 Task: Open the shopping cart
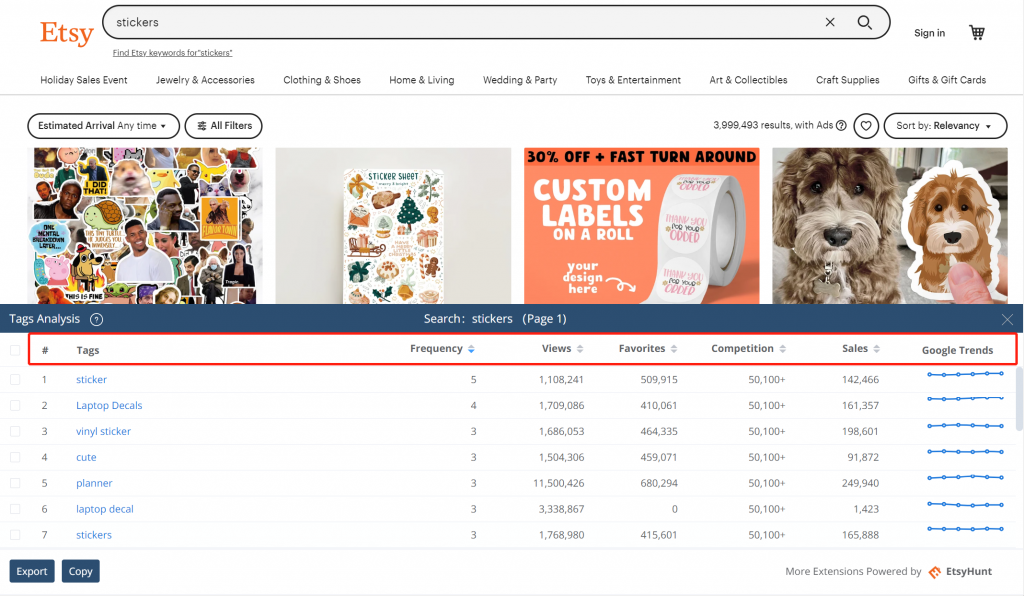coord(977,33)
